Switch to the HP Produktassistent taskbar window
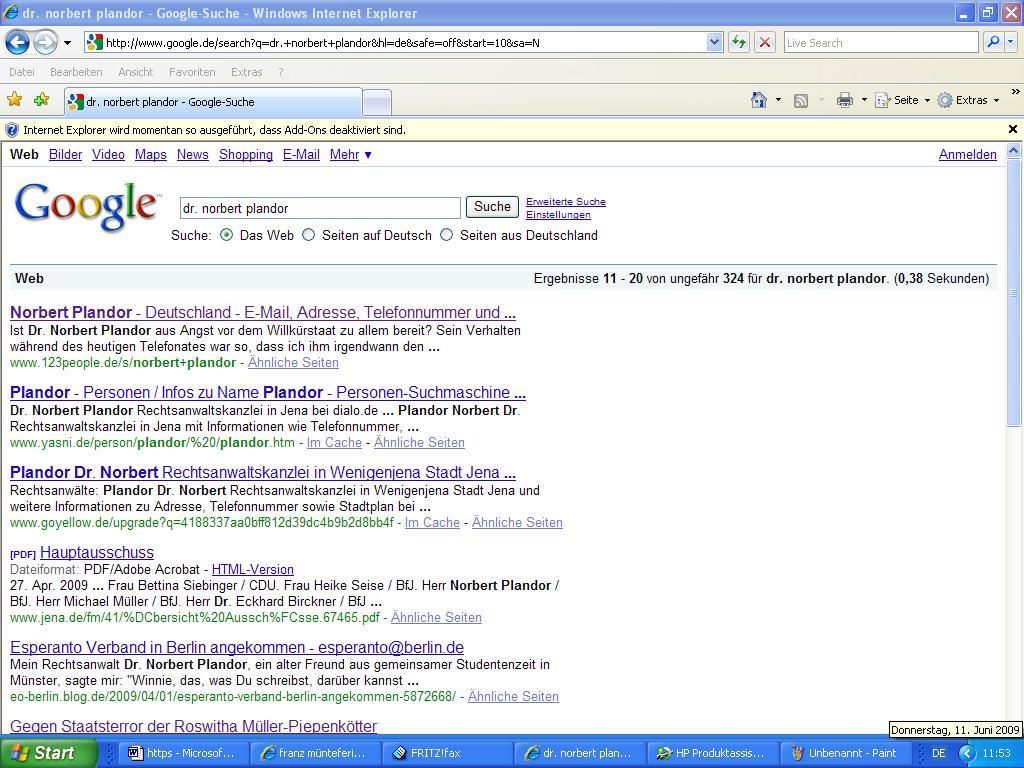Screen dimensions: 1024x768 (713, 753)
